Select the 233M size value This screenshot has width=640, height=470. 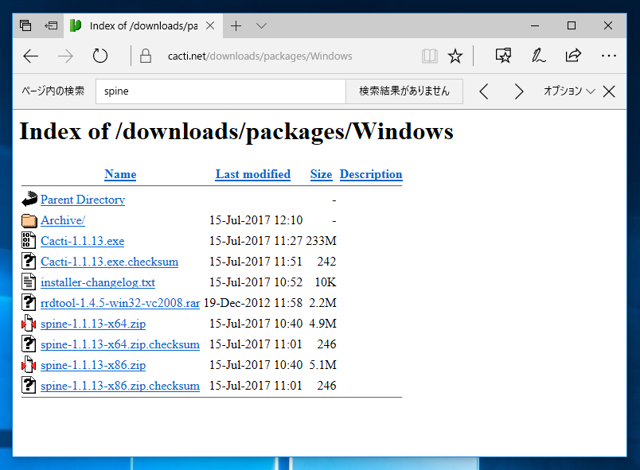[321, 241]
